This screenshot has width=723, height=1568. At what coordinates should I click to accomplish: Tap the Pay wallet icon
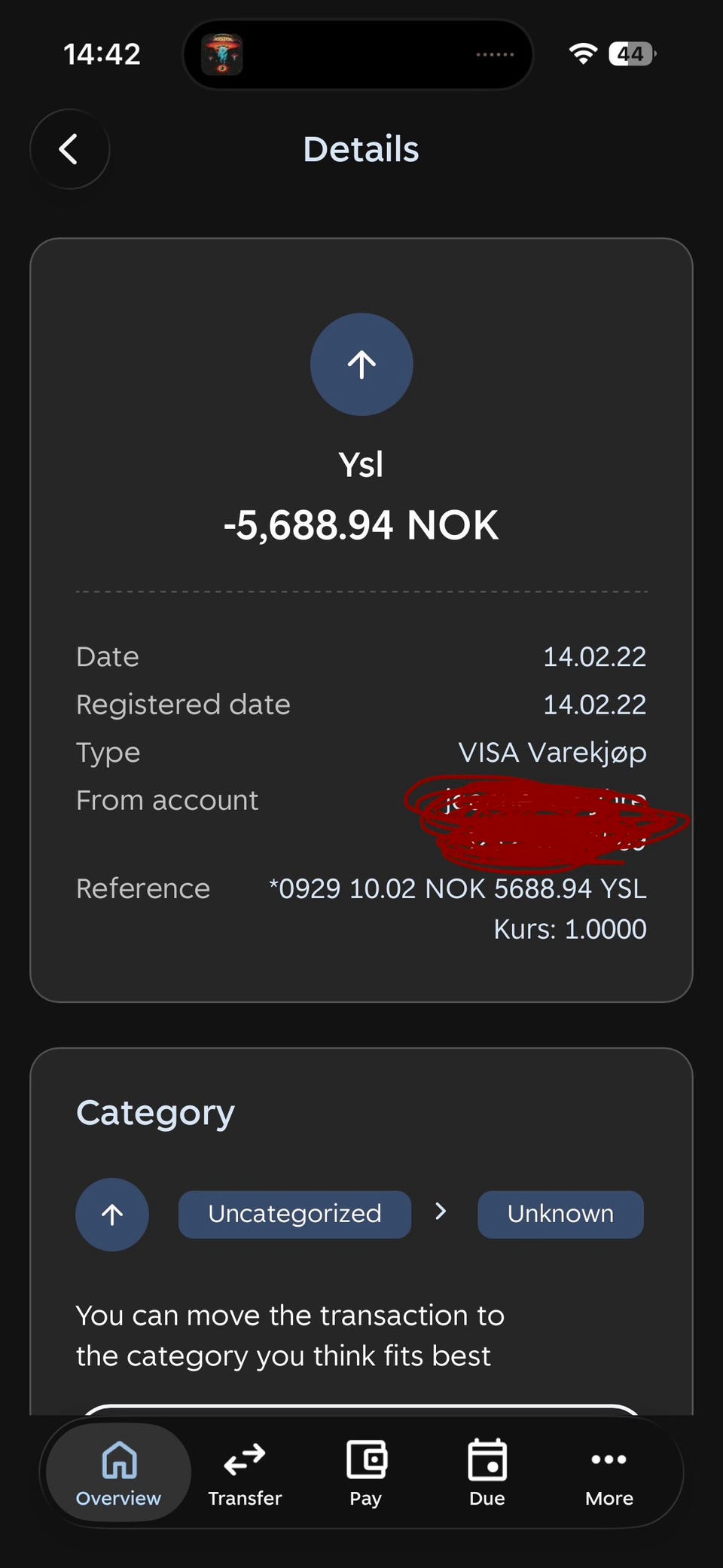tap(366, 1461)
